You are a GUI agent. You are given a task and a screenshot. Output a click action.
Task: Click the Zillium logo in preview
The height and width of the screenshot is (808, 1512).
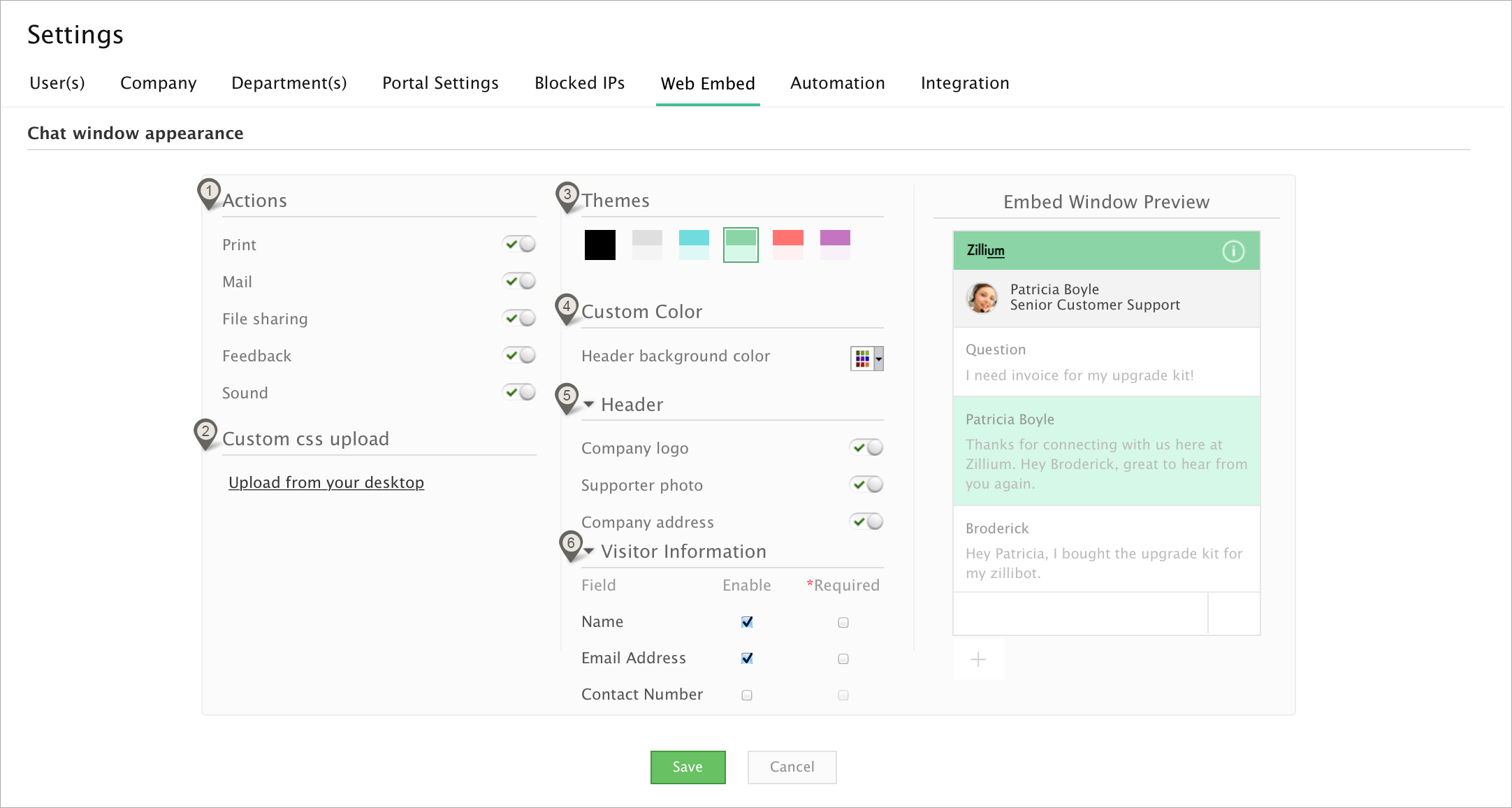click(985, 250)
